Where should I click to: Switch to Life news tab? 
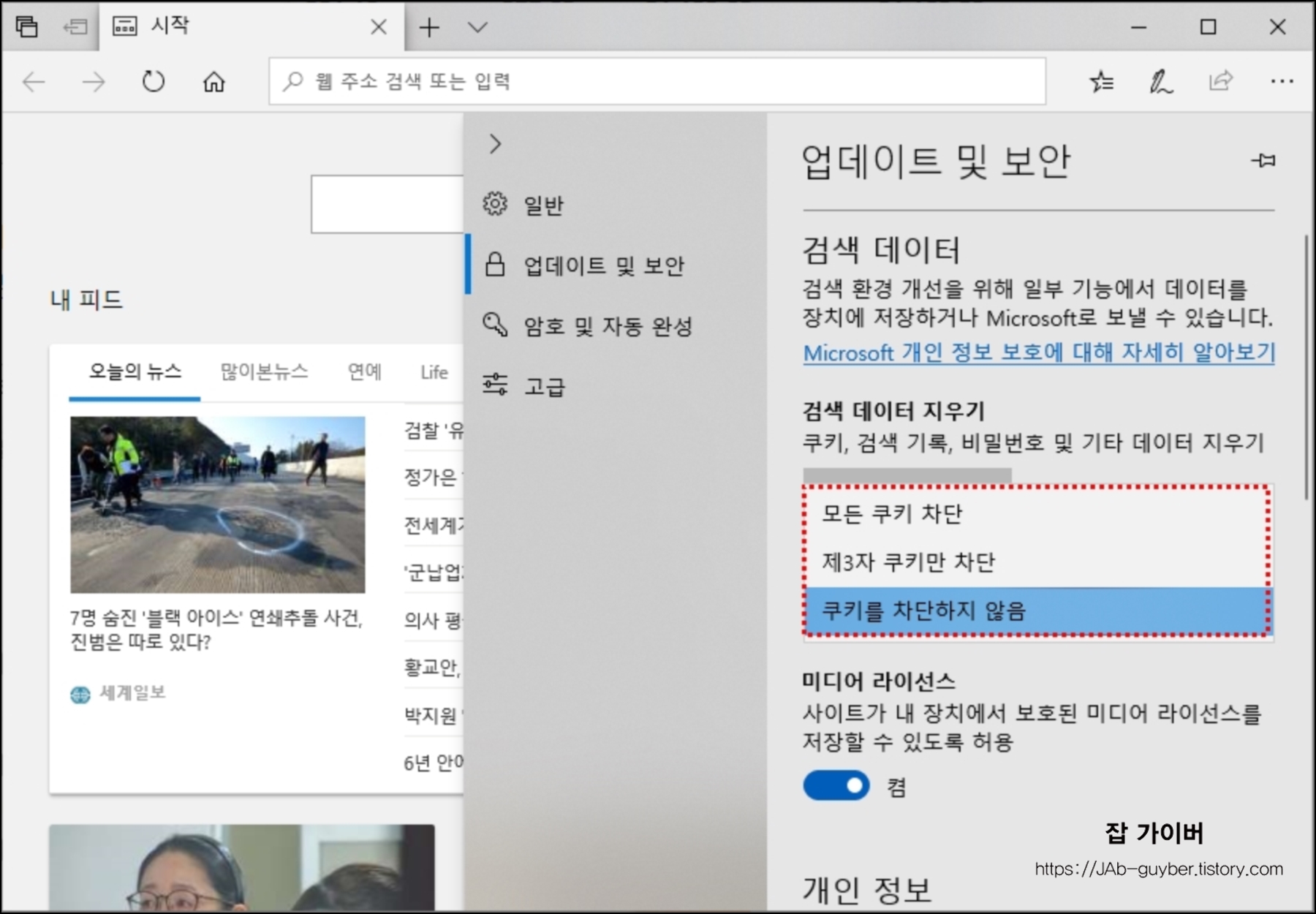[434, 372]
